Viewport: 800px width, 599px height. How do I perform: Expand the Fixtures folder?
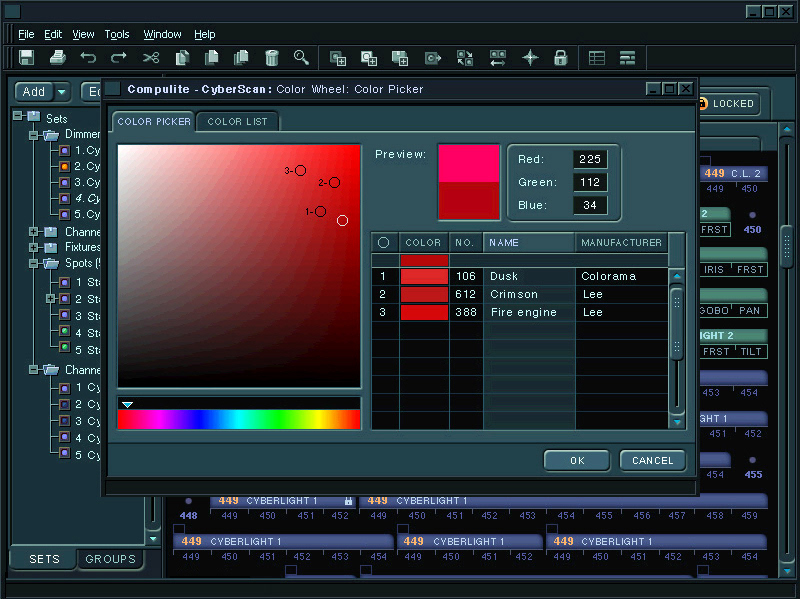tap(34, 248)
